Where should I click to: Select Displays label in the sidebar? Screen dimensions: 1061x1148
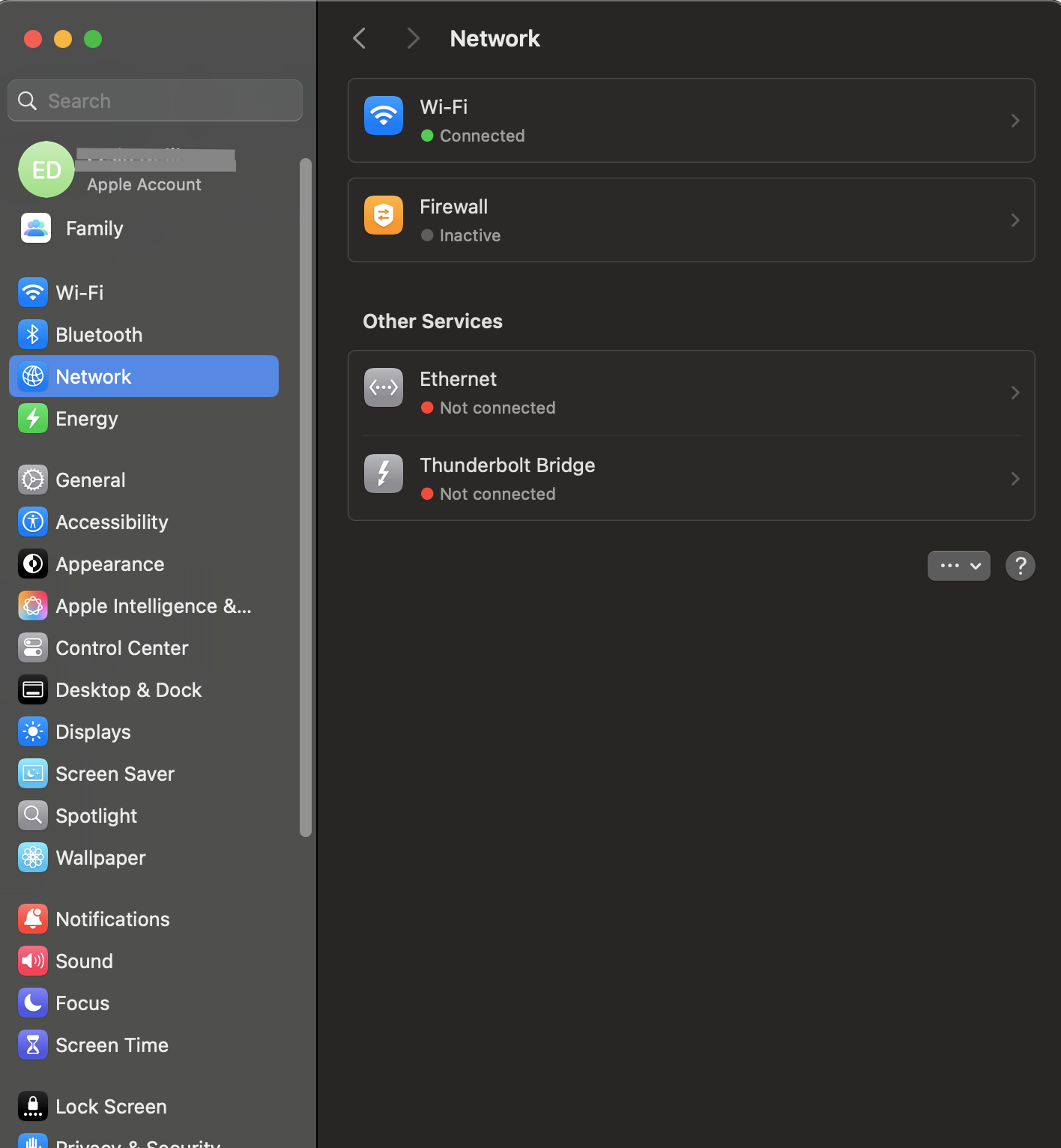coord(94,732)
